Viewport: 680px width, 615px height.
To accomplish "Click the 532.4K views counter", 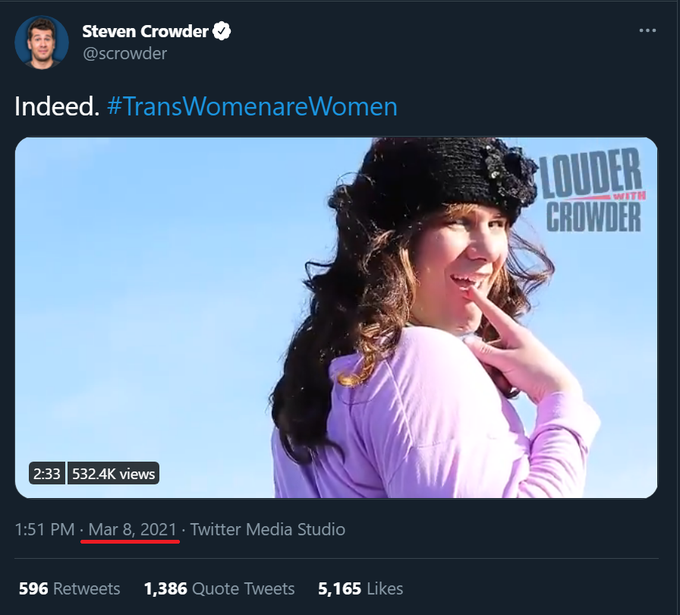I will [x=113, y=473].
